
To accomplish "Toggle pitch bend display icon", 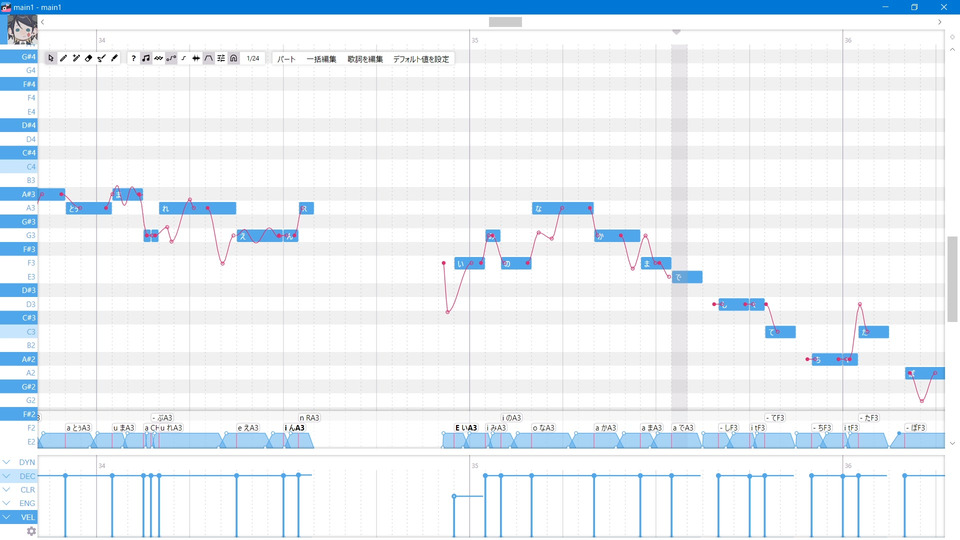I will (171, 58).
